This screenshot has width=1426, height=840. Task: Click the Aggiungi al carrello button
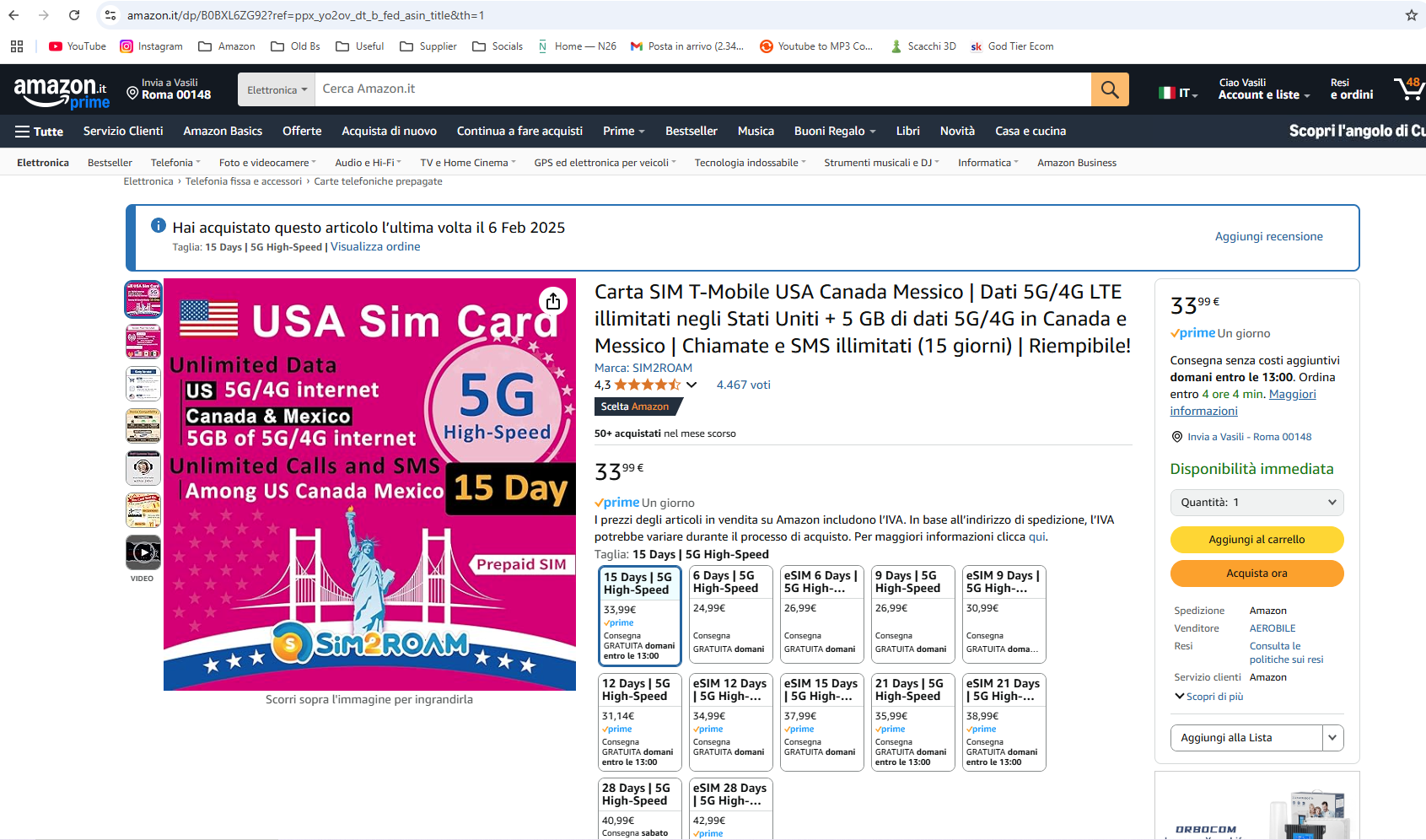pyautogui.click(x=1256, y=540)
